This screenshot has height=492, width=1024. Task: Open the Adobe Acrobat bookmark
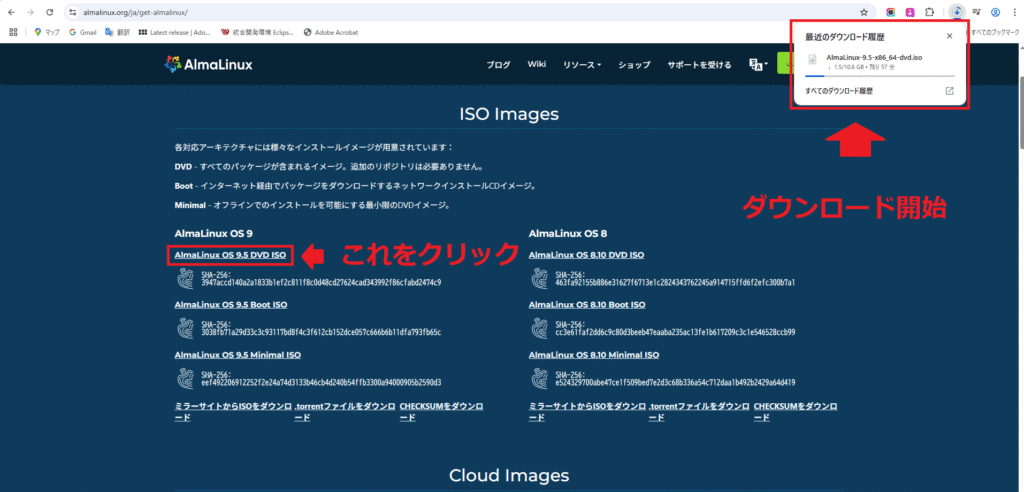[x=331, y=31]
